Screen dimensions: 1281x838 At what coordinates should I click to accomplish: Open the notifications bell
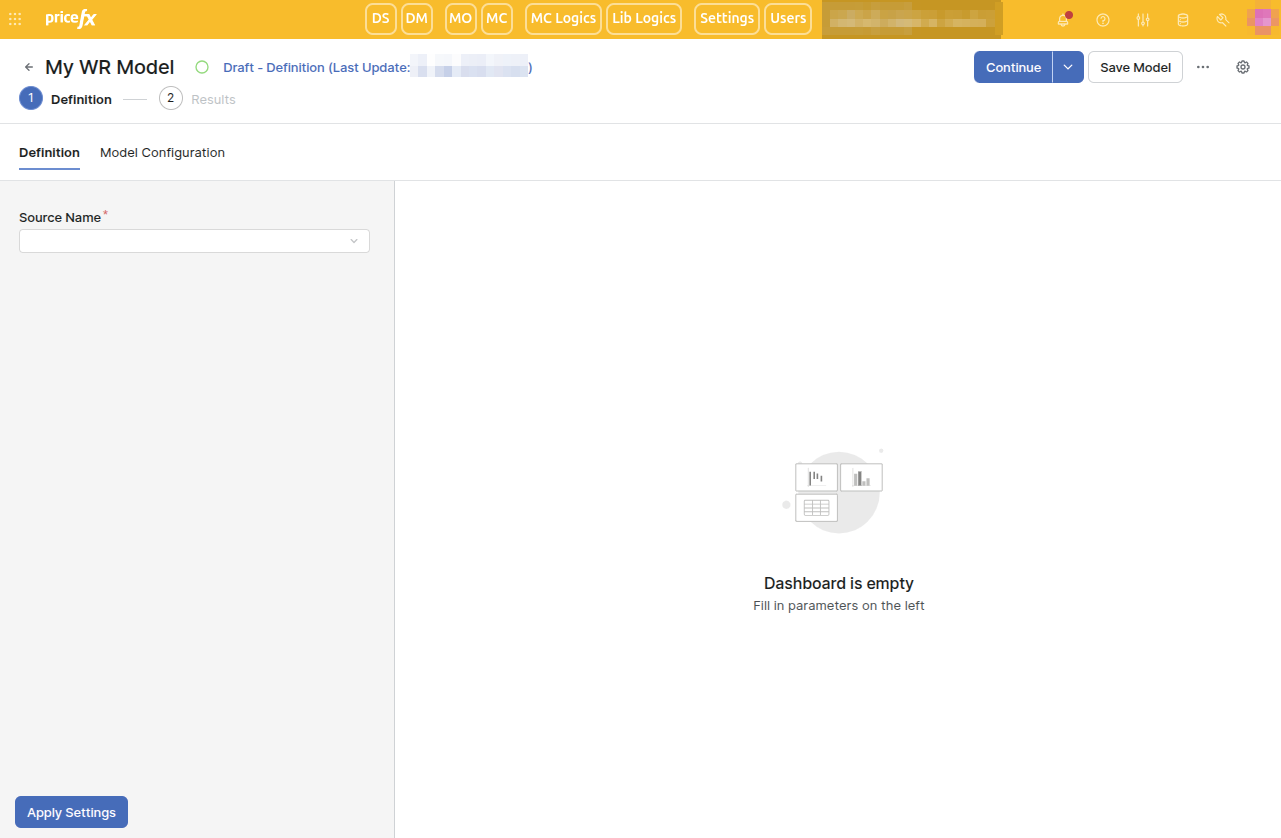pos(1063,20)
